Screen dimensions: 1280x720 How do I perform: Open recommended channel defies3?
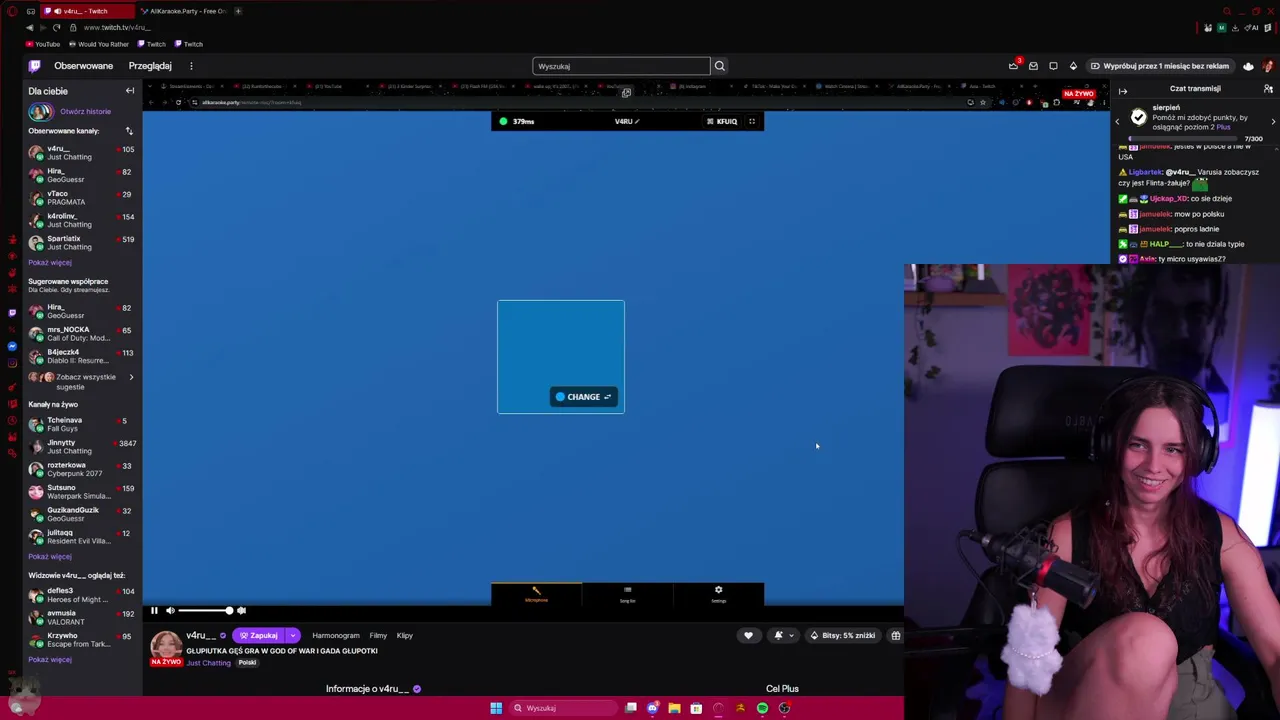click(x=82, y=595)
